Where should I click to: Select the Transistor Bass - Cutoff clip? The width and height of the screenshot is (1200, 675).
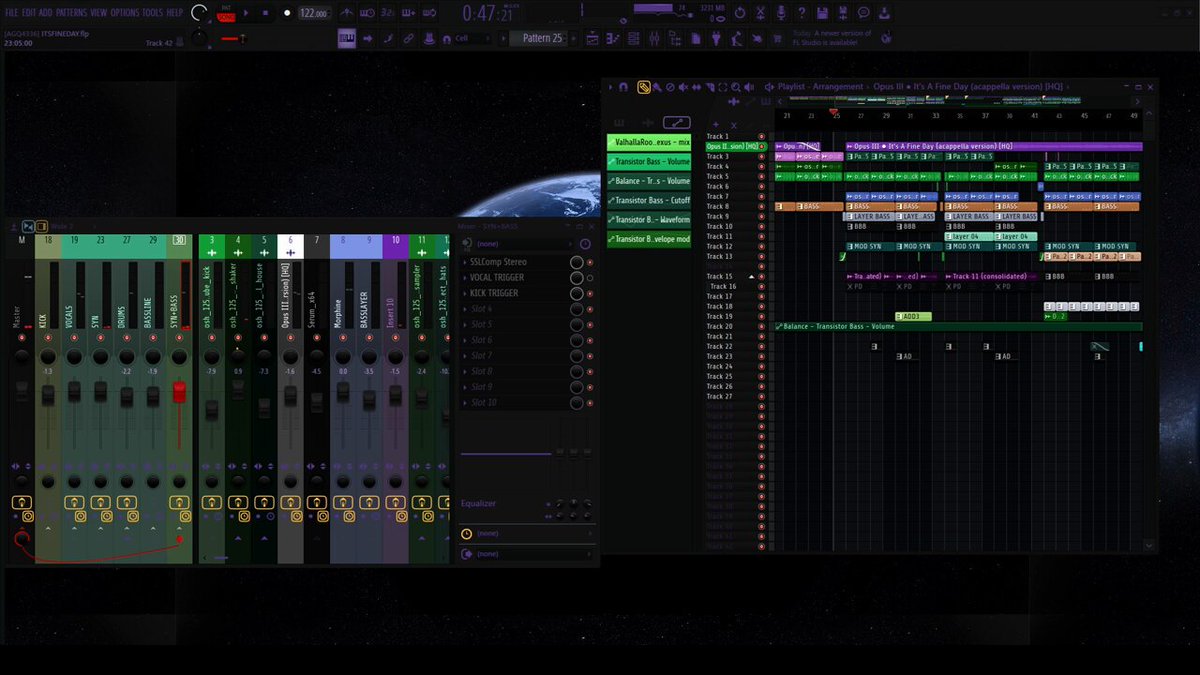[648, 200]
